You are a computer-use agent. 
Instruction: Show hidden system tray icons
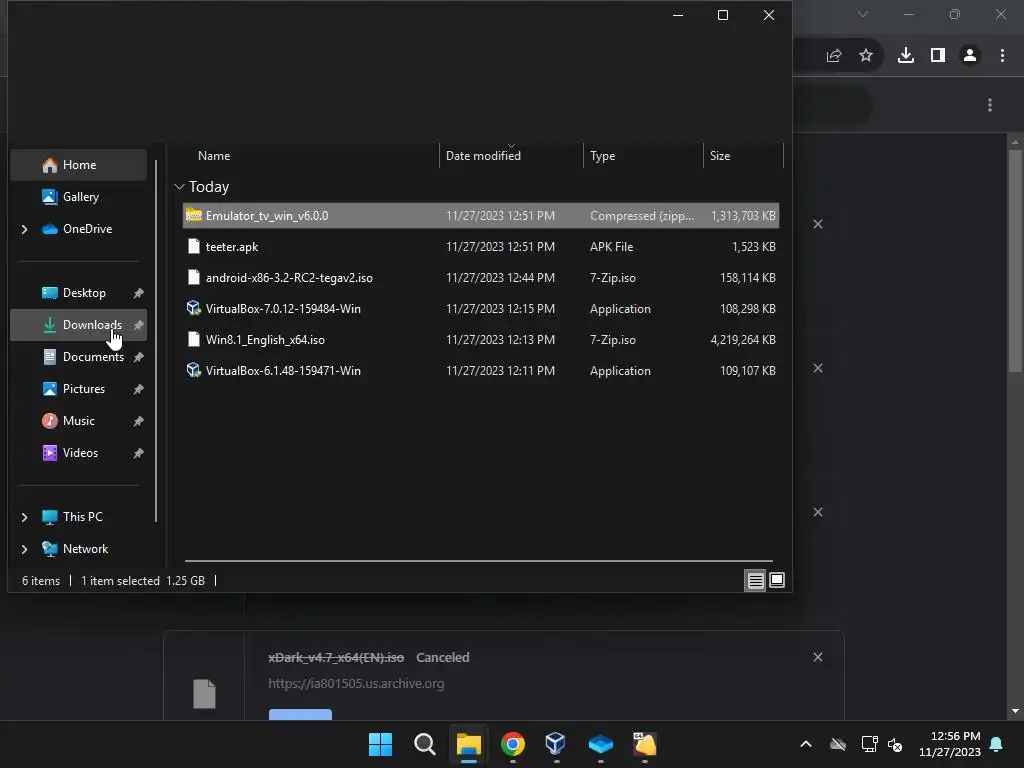(806, 744)
